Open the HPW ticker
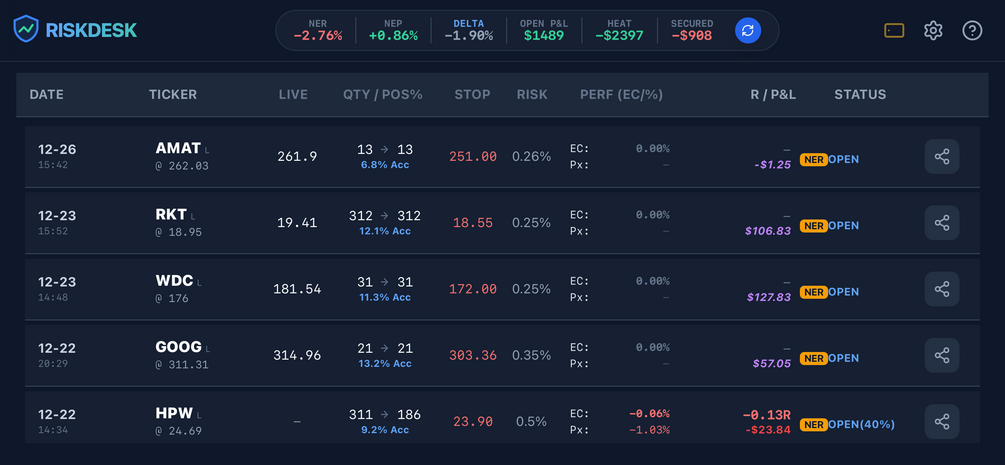The width and height of the screenshot is (1005, 465). point(174,414)
